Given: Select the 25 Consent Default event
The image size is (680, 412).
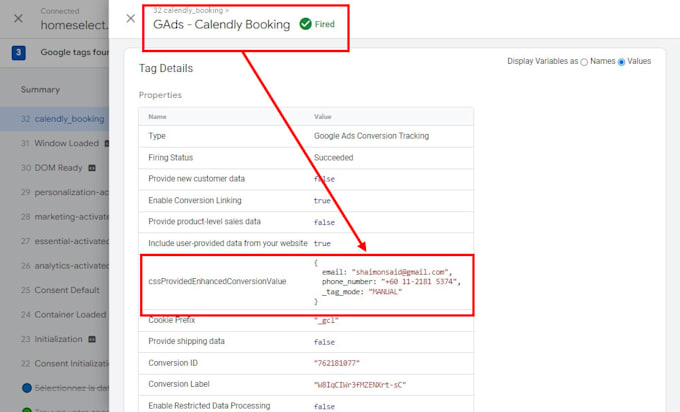Looking at the screenshot, I should pos(54,290).
